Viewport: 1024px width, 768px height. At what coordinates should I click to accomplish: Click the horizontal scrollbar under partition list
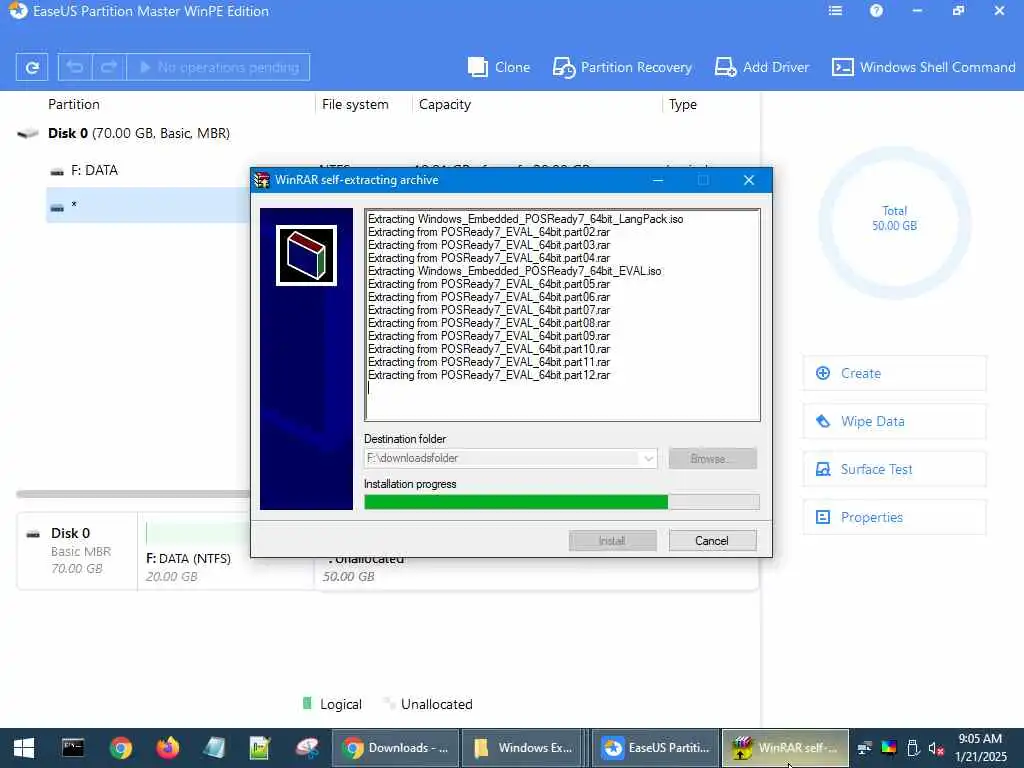(133, 494)
